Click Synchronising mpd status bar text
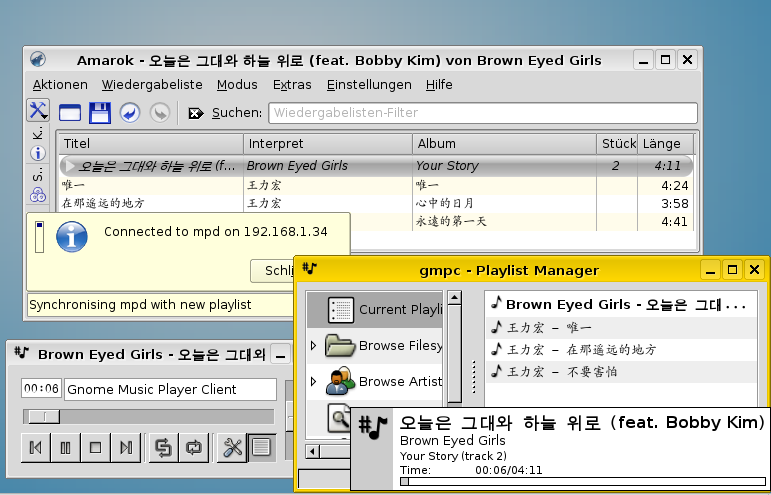Viewport: 771px width, 495px height. 140,305
